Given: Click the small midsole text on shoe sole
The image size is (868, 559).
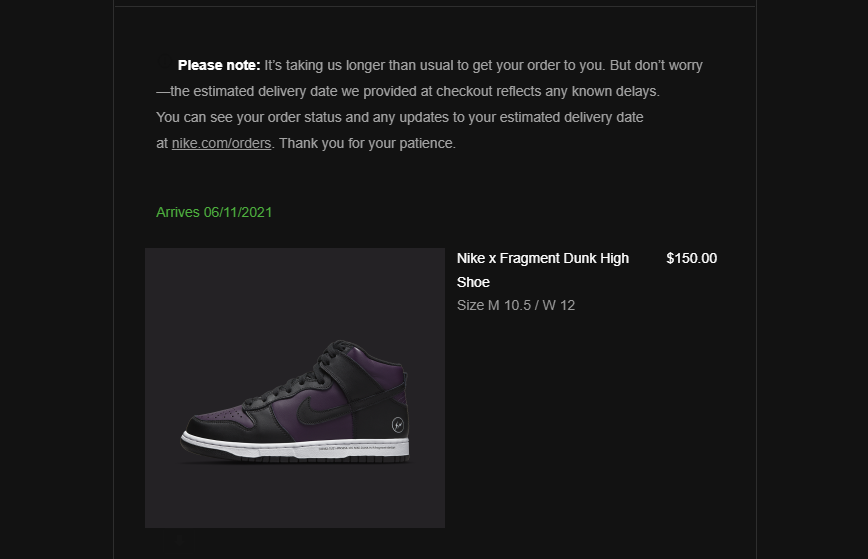Looking at the screenshot, I should (357, 447).
